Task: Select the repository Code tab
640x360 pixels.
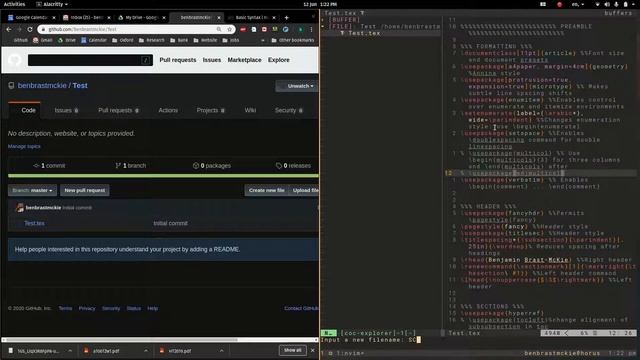Action: tap(24, 110)
